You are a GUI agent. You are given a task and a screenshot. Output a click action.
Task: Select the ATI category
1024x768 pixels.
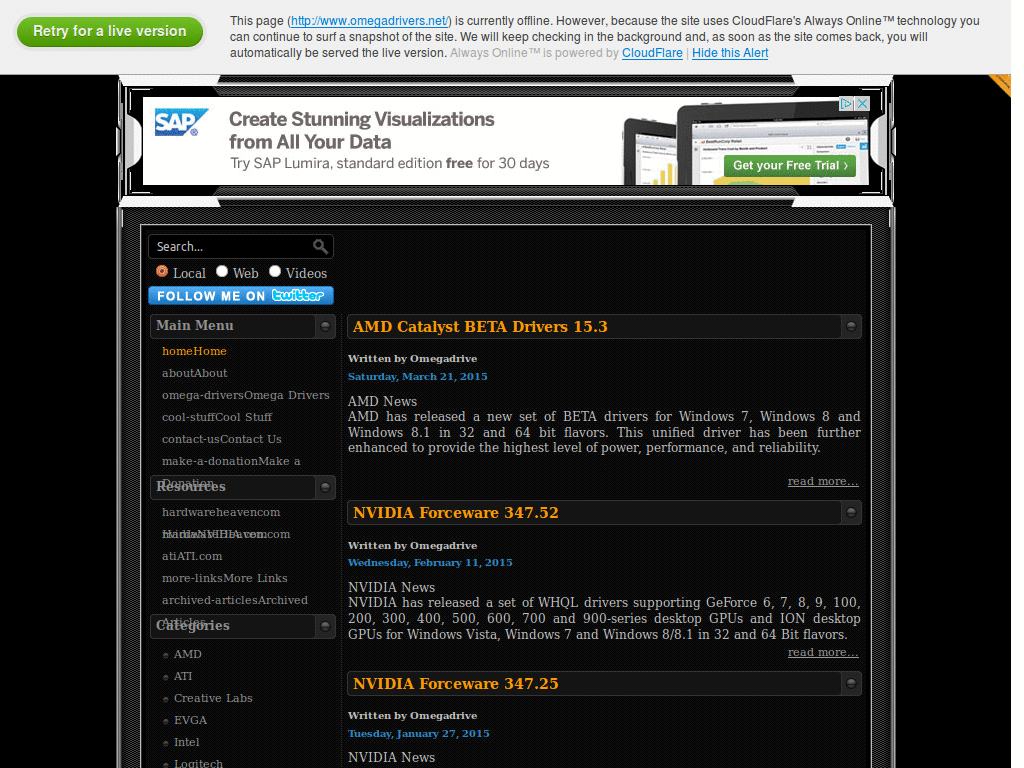pos(183,676)
